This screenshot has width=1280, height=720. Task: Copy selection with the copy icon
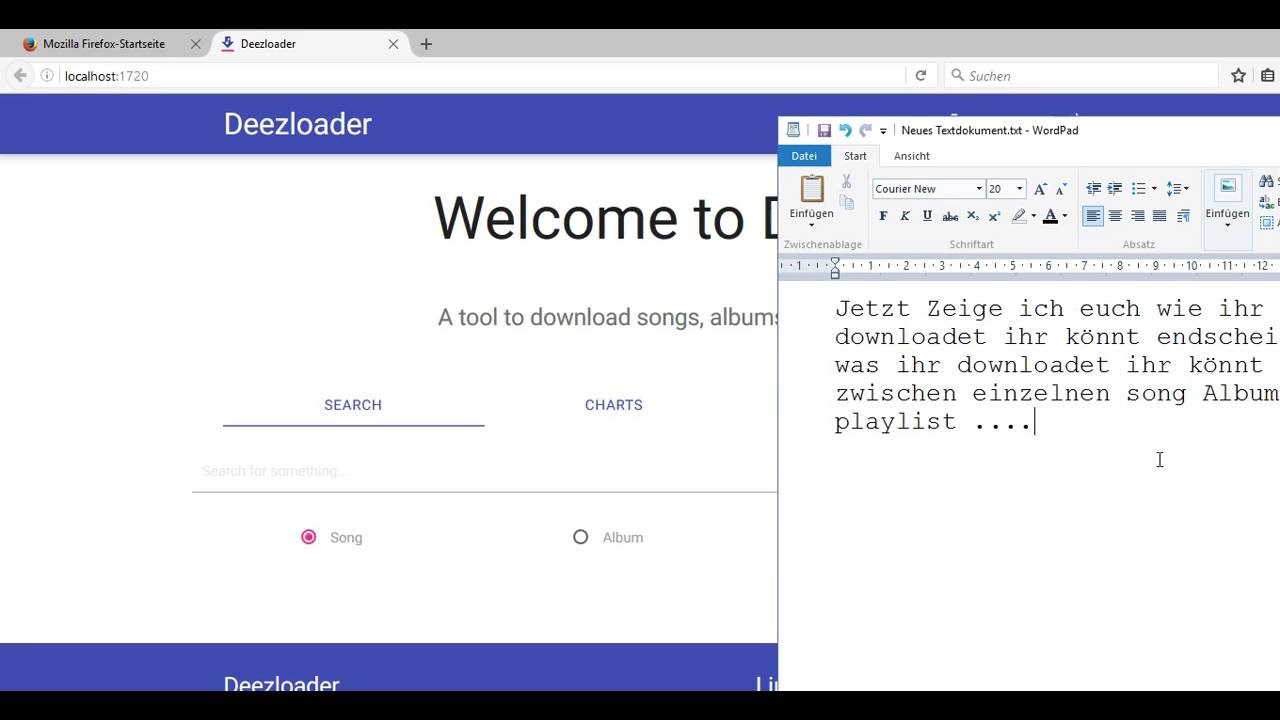click(x=846, y=203)
